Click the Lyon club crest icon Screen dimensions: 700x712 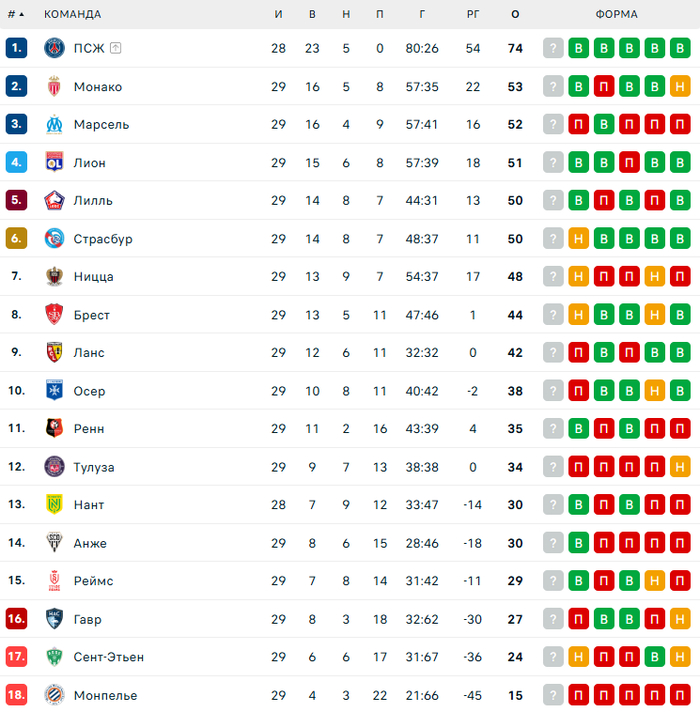point(54,162)
